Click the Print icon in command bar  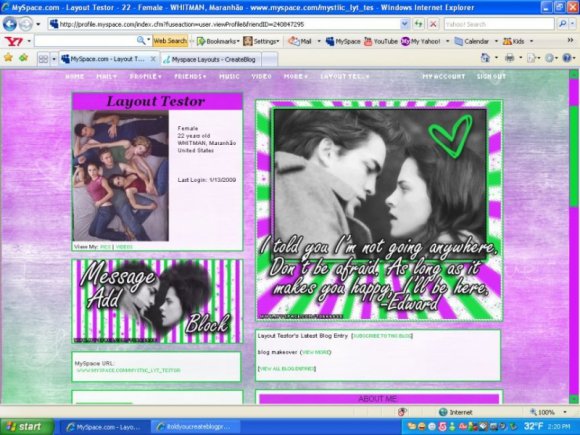(x=509, y=58)
